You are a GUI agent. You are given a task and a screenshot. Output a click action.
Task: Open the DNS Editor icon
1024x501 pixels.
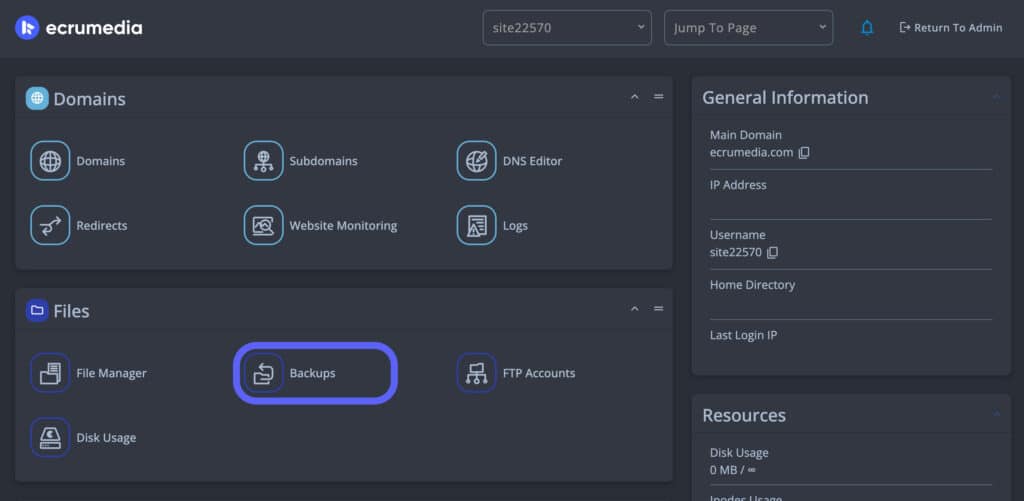point(477,161)
